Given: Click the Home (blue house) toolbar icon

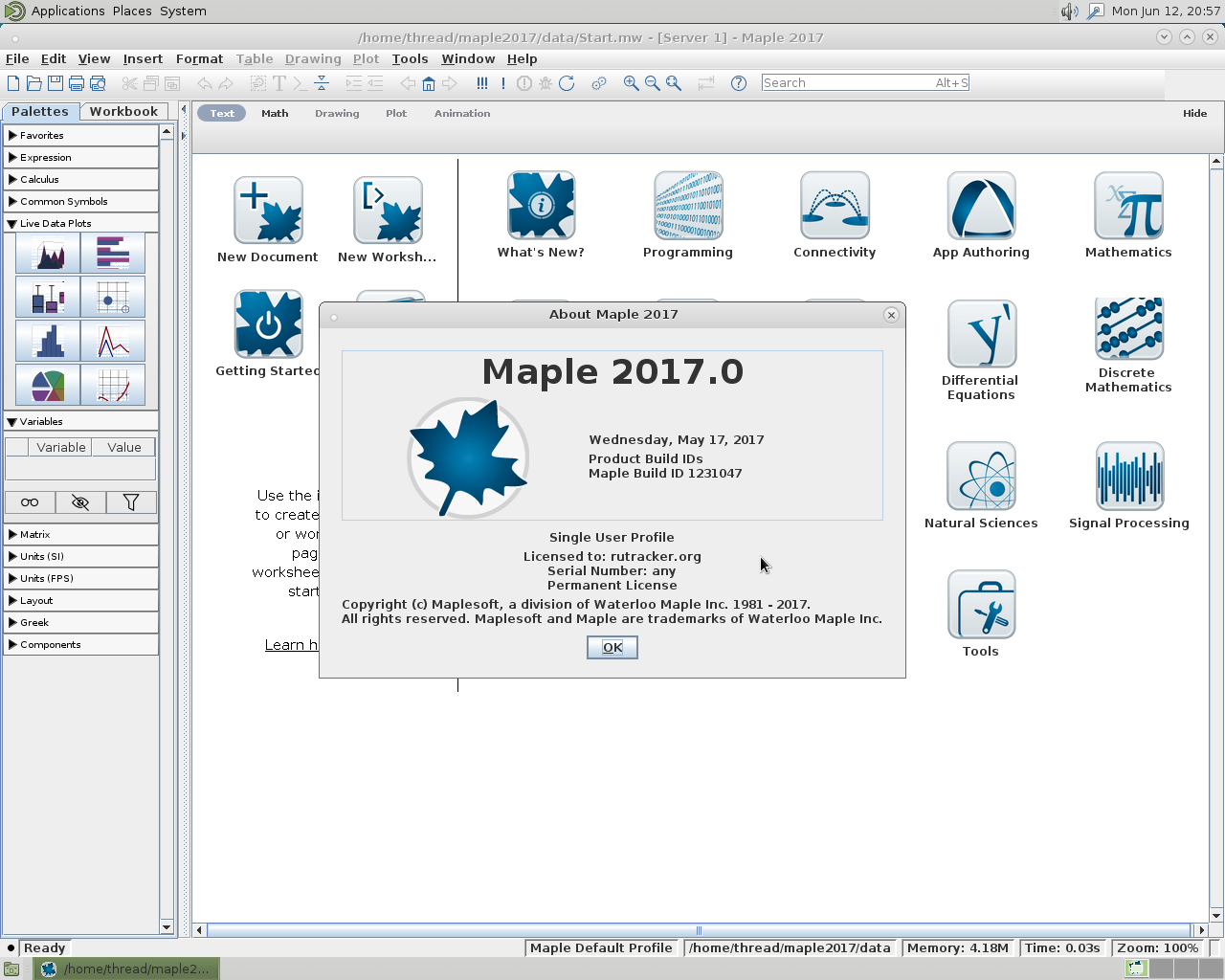Looking at the screenshot, I should click(429, 83).
